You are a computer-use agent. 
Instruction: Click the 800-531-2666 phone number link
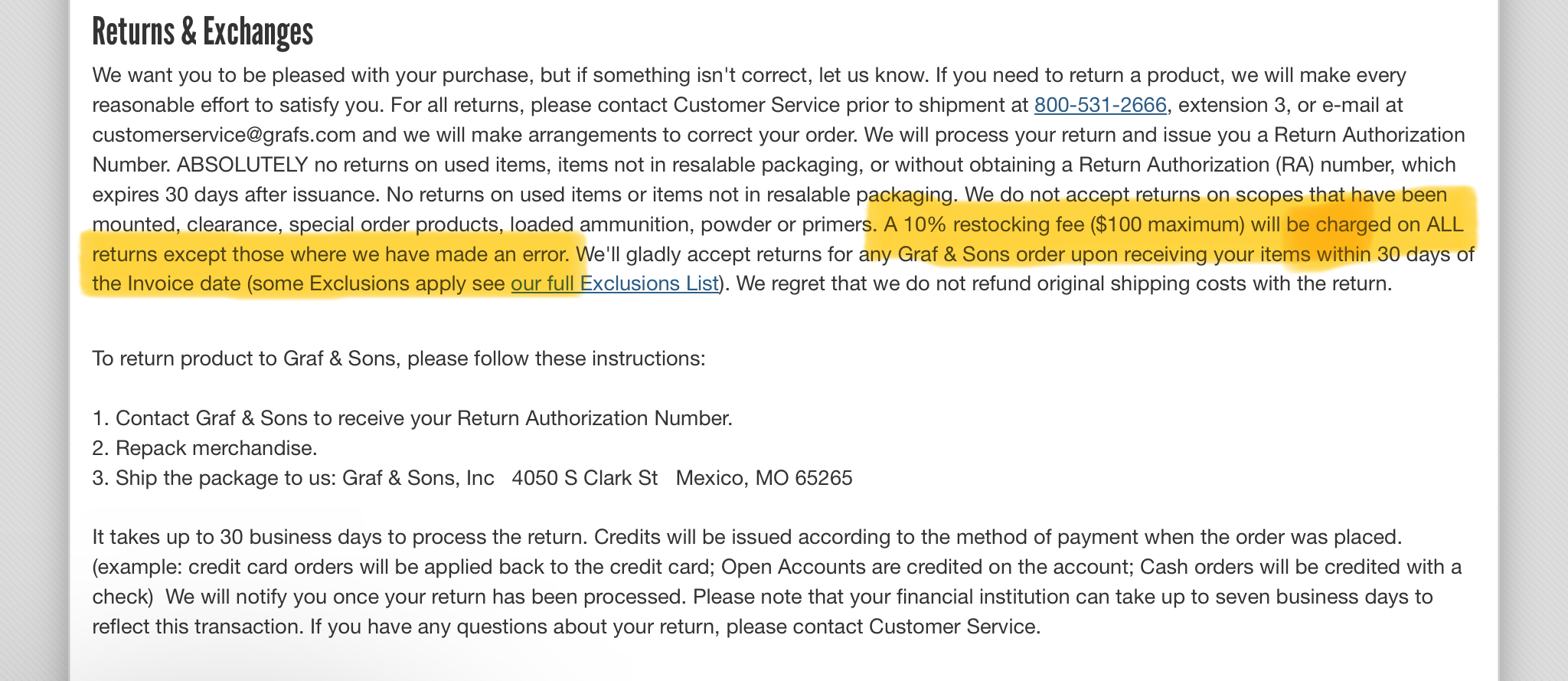(x=1099, y=105)
